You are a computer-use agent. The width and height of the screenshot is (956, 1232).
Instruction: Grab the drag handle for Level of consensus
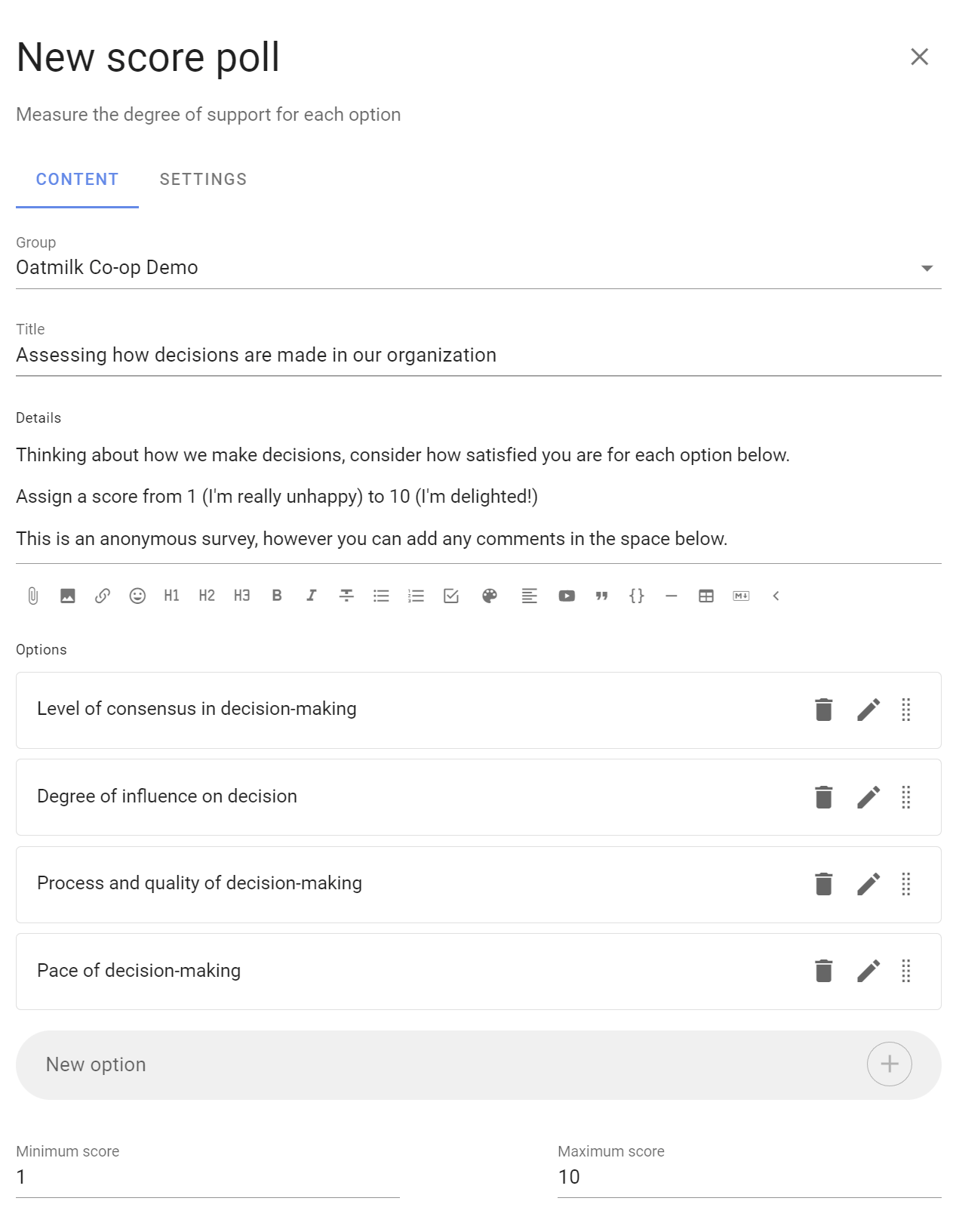click(x=906, y=710)
